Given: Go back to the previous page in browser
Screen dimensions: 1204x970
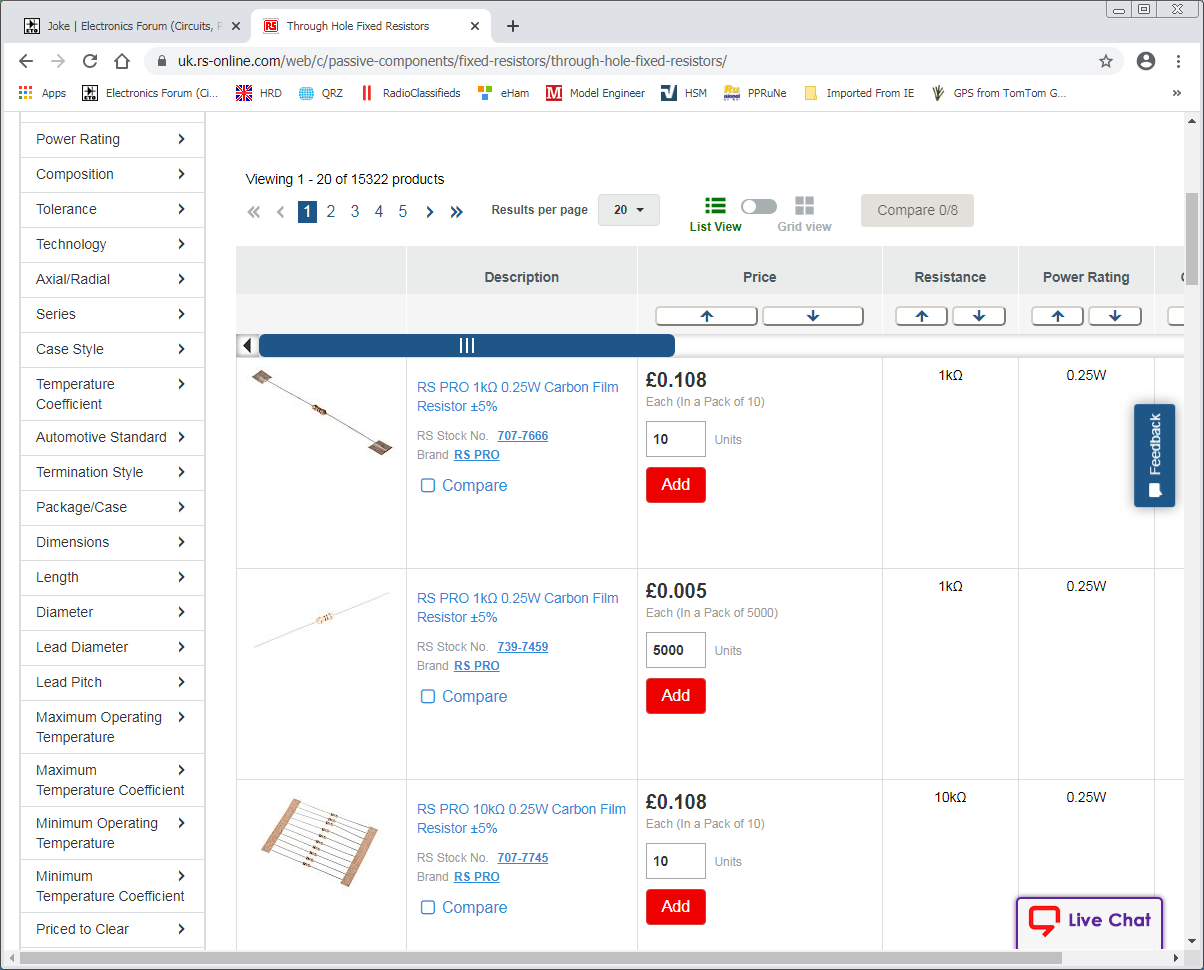Looking at the screenshot, I should (26, 61).
